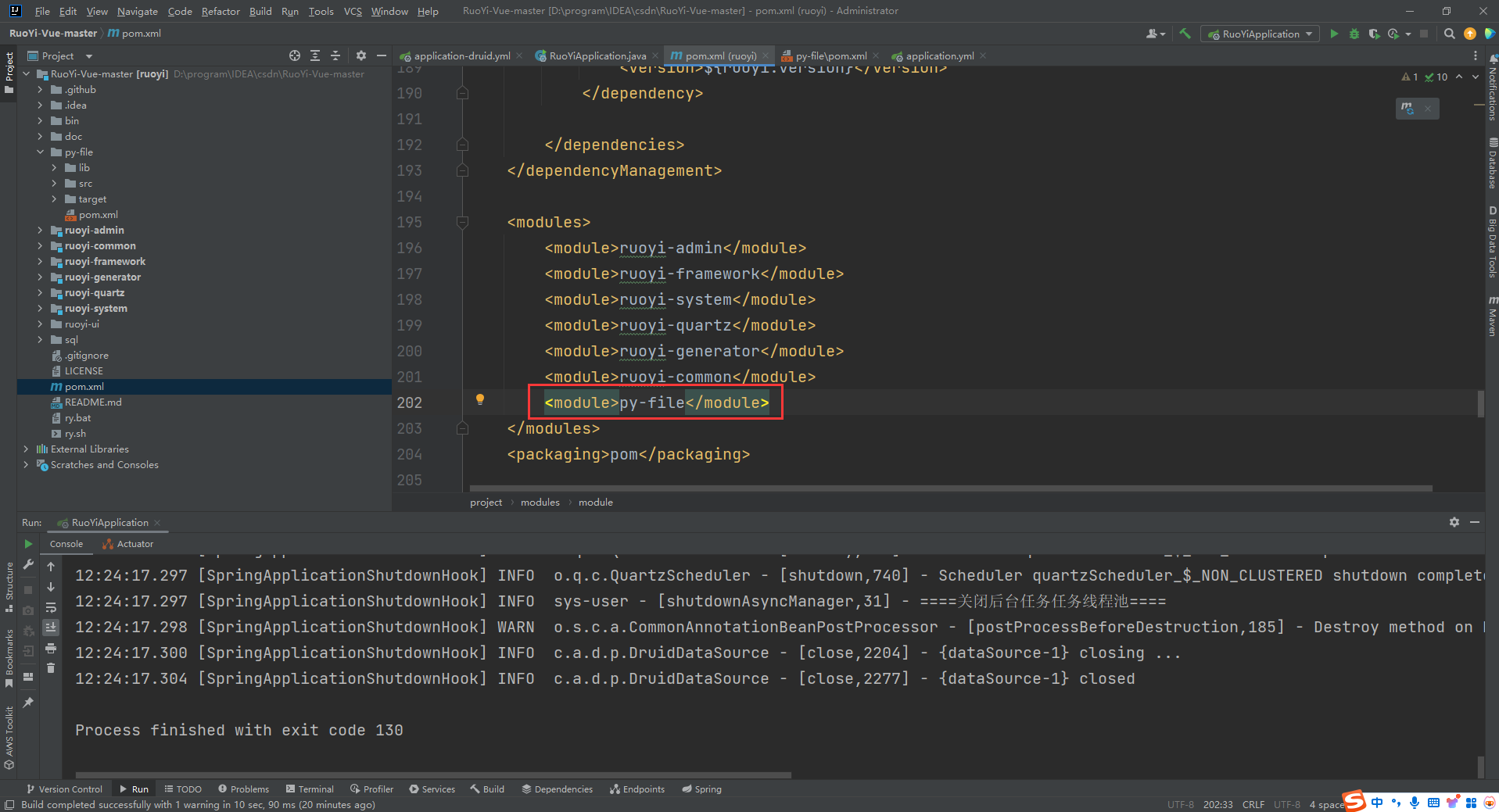Click the wrench icon in Run panel
The image size is (1499, 812).
pyautogui.click(x=28, y=564)
